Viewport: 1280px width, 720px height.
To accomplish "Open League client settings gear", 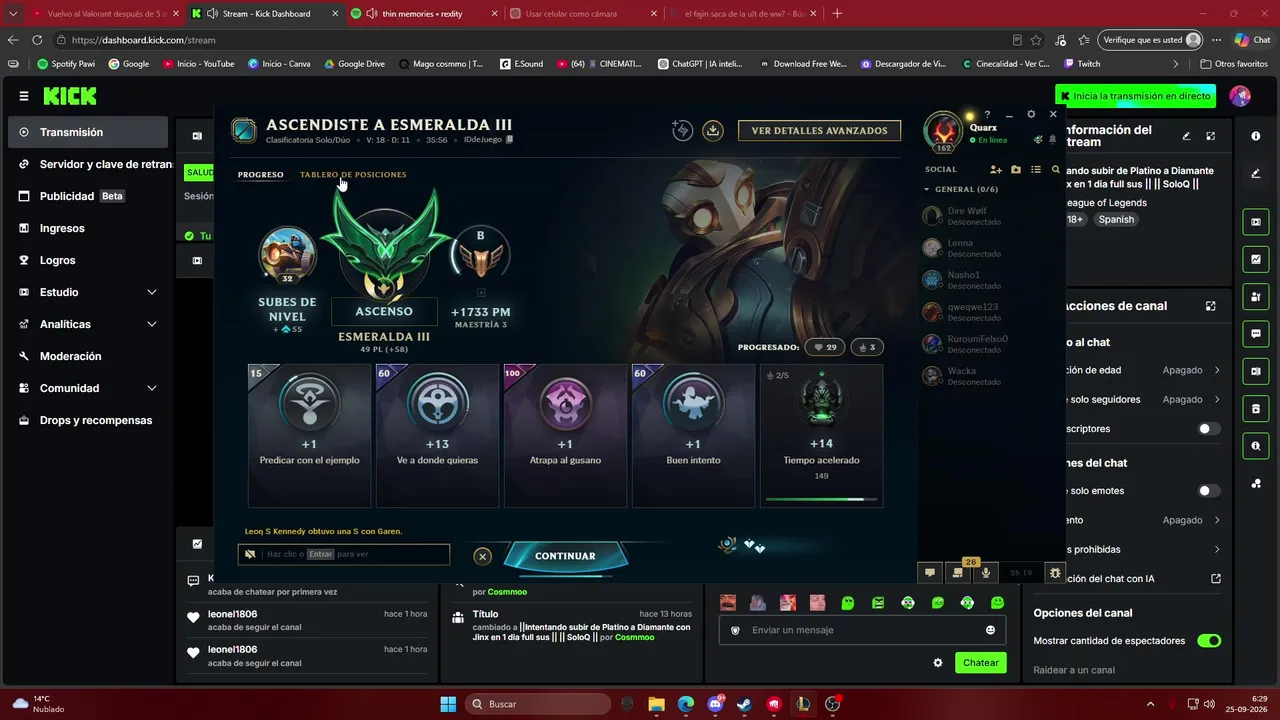I will [1031, 114].
